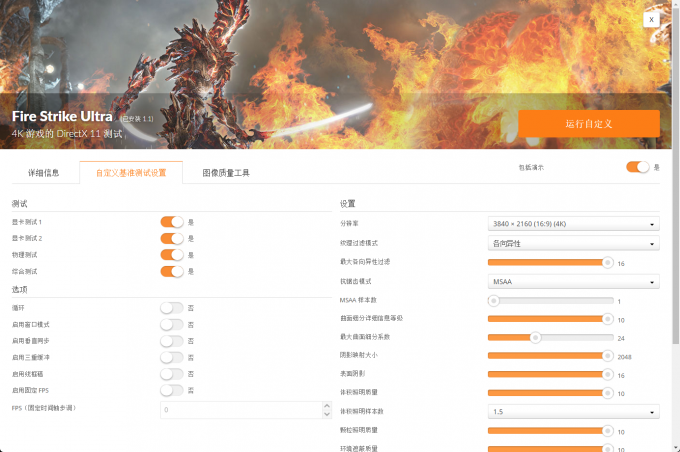Open the 体积照明样本数 dropdown showing 1.5

pyautogui.click(x=573, y=412)
